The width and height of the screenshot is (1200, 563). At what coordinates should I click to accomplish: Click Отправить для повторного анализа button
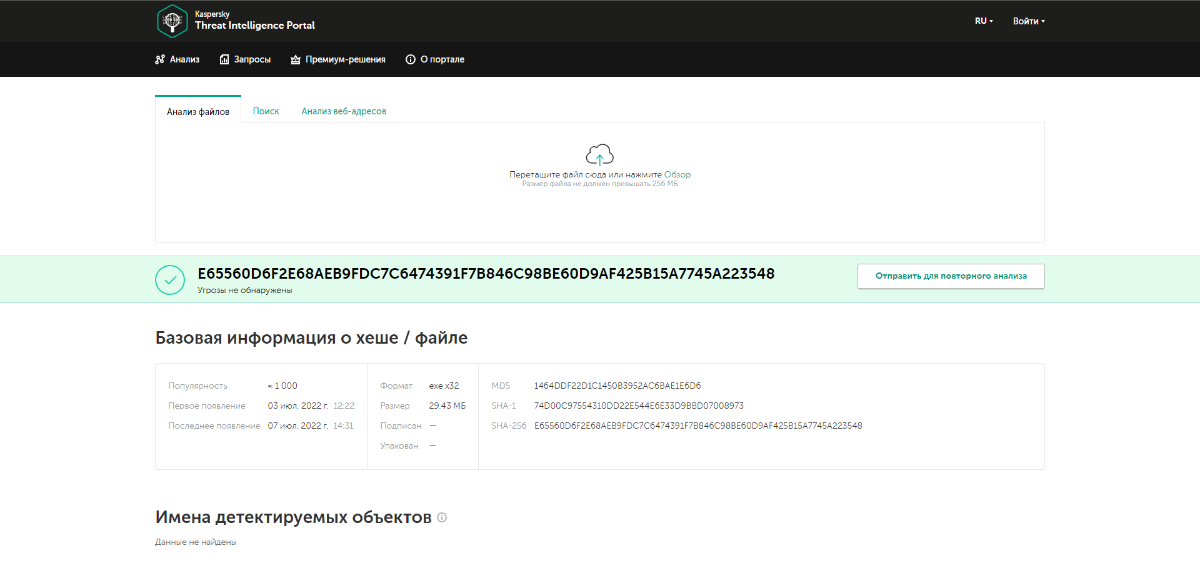[x=951, y=276]
